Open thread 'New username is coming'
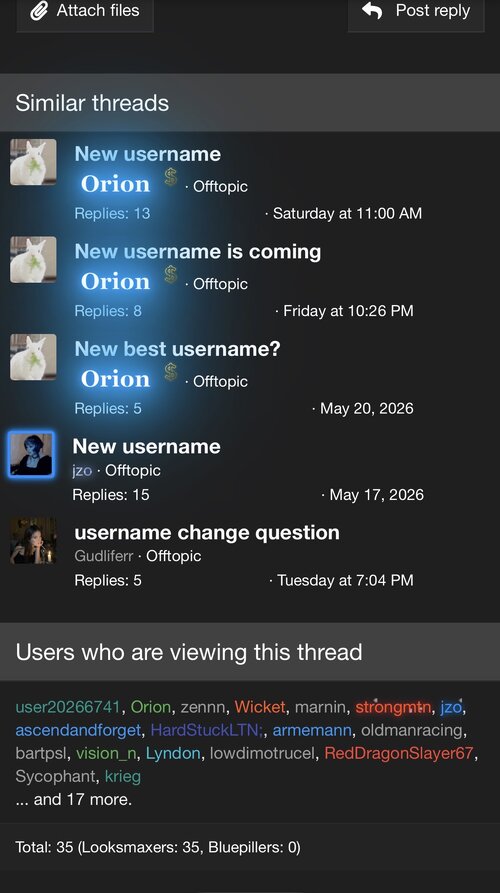500x893 pixels. (198, 251)
